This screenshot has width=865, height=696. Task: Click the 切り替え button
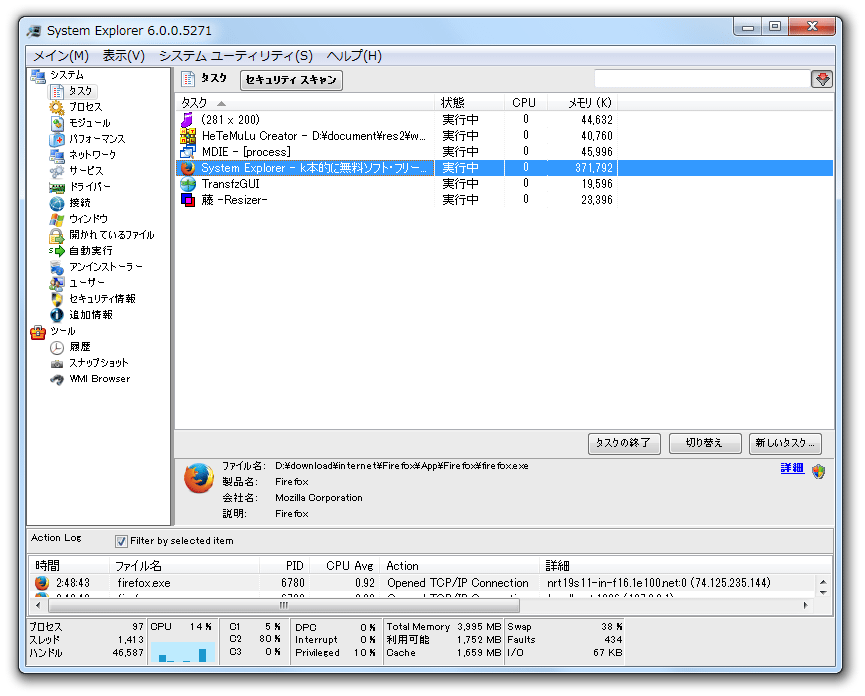click(x=704, y=443)
